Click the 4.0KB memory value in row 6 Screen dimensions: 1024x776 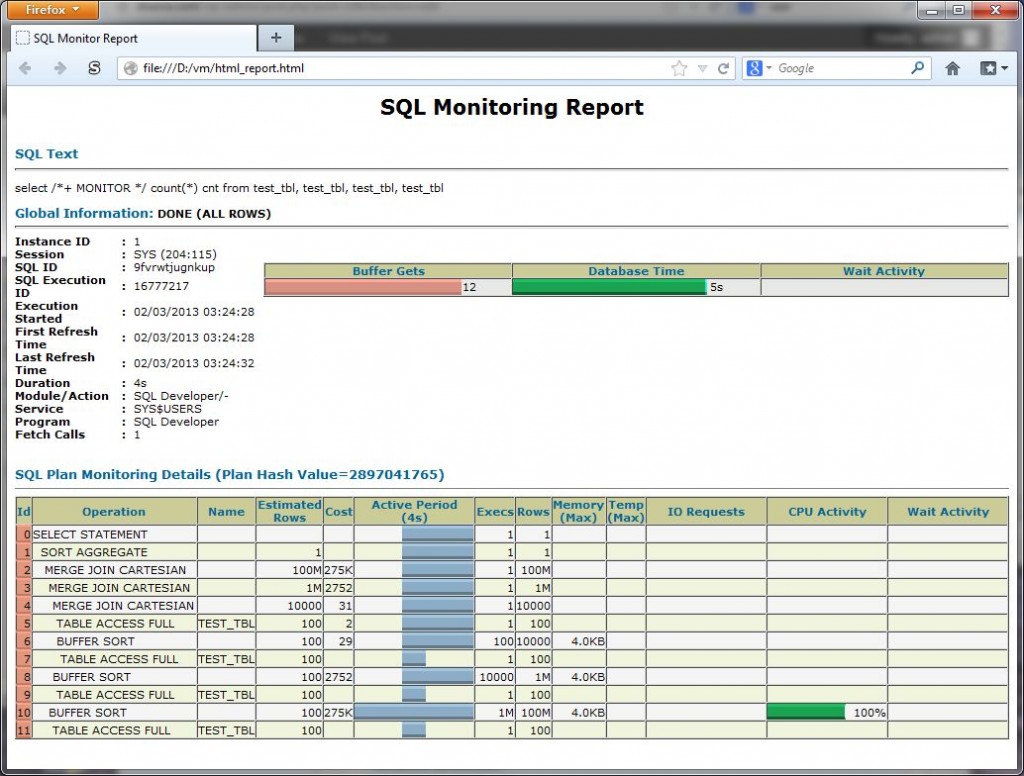(x=588, y=641)
